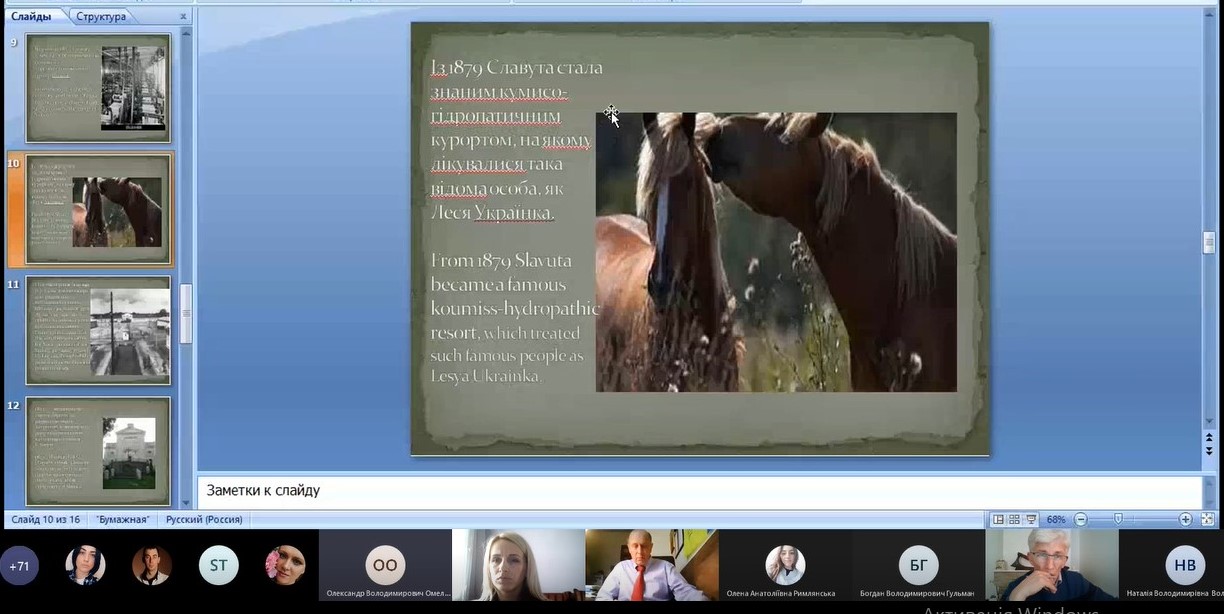Click the Русский (Россия) language indicator

[204, 520]
